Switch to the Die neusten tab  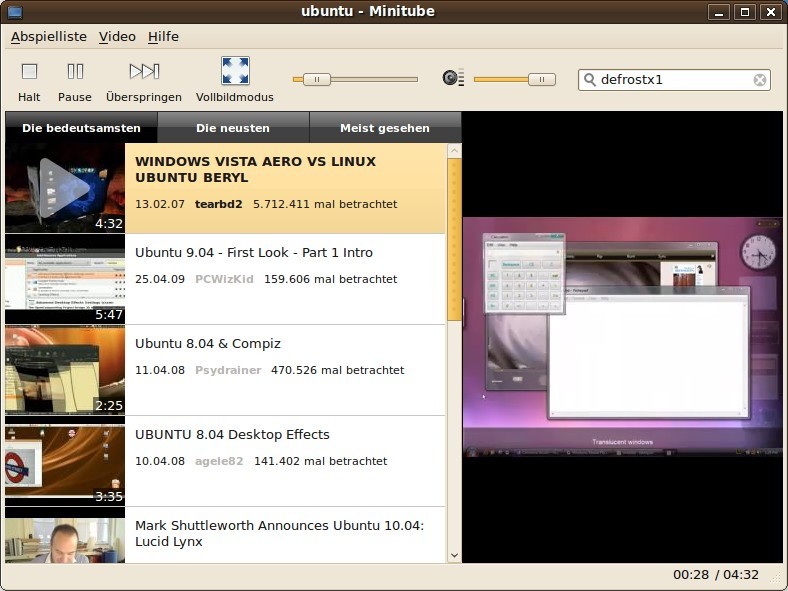point(233,128)
